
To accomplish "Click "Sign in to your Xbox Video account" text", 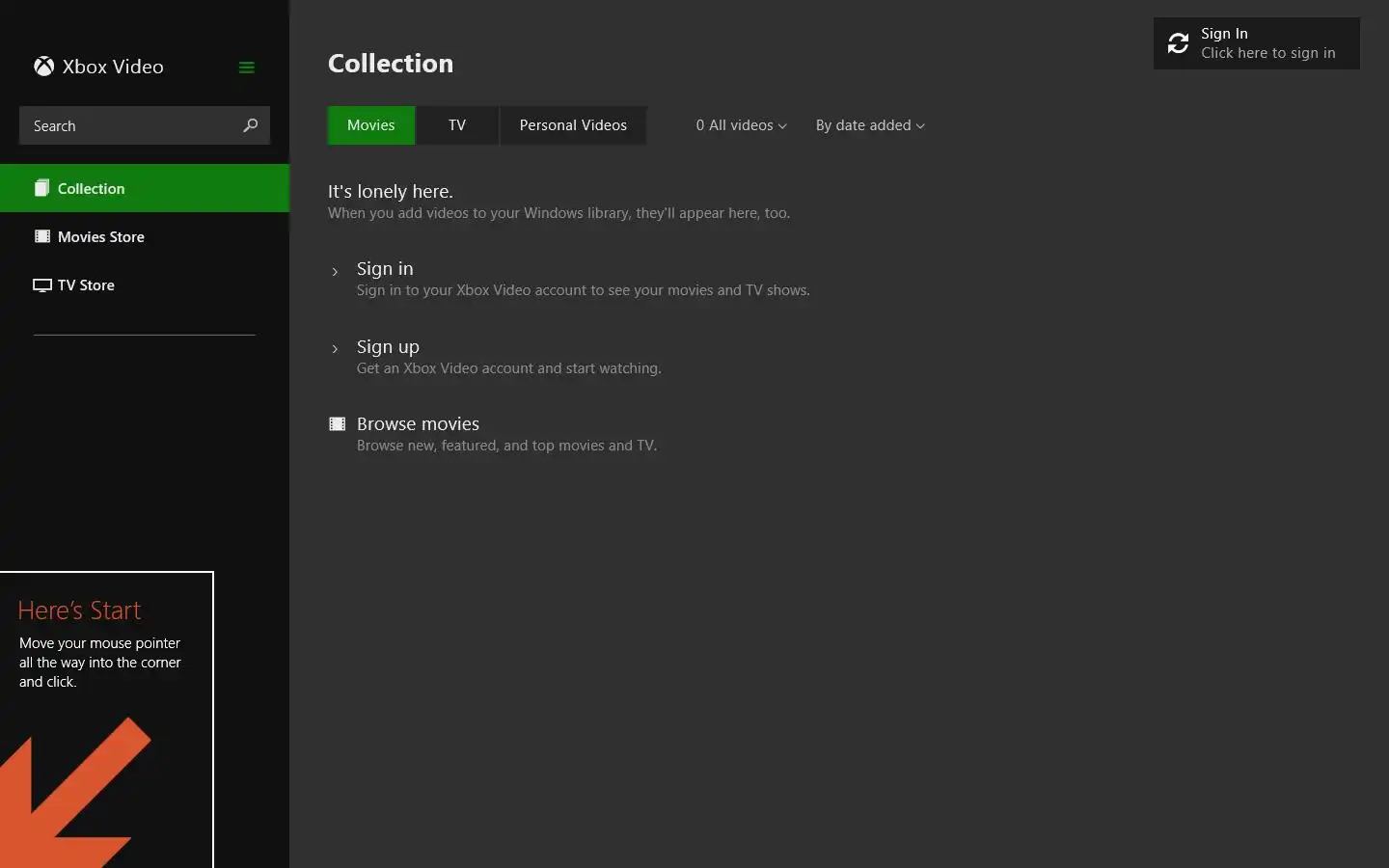I will tap(584, 290).
